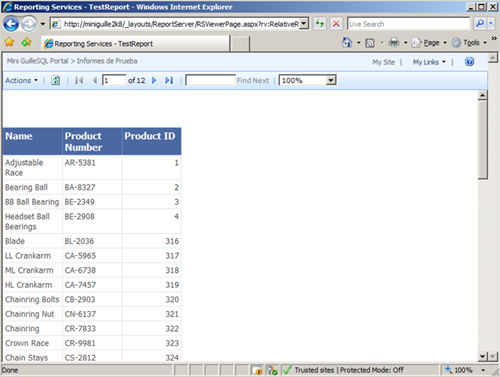Click the browser Forward arrow button

click(29, 24)
